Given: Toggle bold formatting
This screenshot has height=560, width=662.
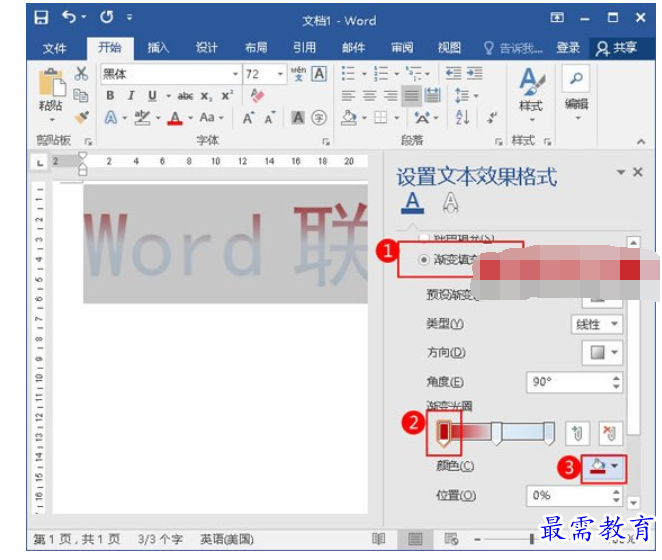Looking at the screenshot, I should pyautogui.click(x=110, y=96).
